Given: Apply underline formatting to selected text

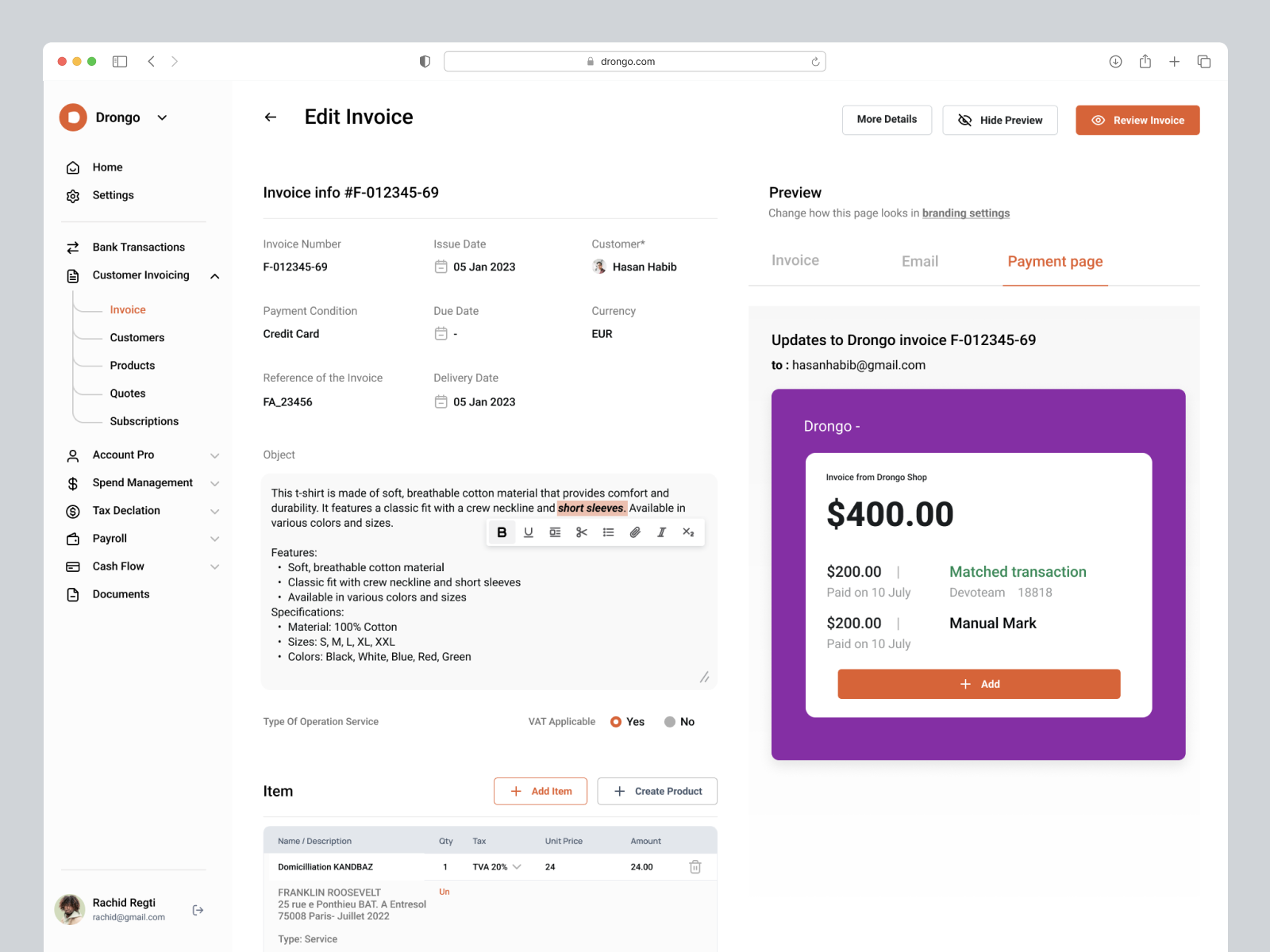Looking at the screenshot, I should tap(528, 532).
